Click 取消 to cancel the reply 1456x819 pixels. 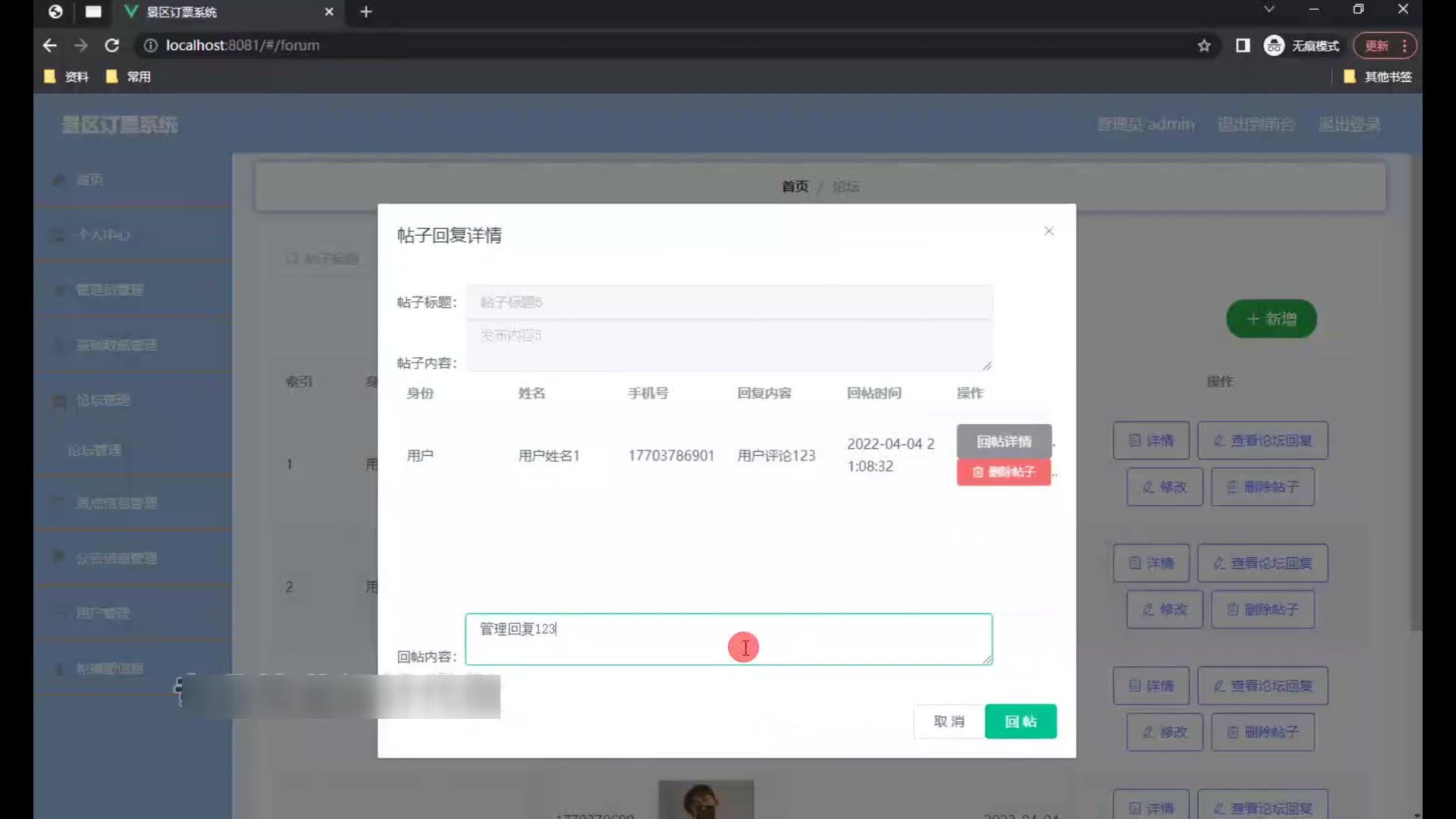coord(949,721)
